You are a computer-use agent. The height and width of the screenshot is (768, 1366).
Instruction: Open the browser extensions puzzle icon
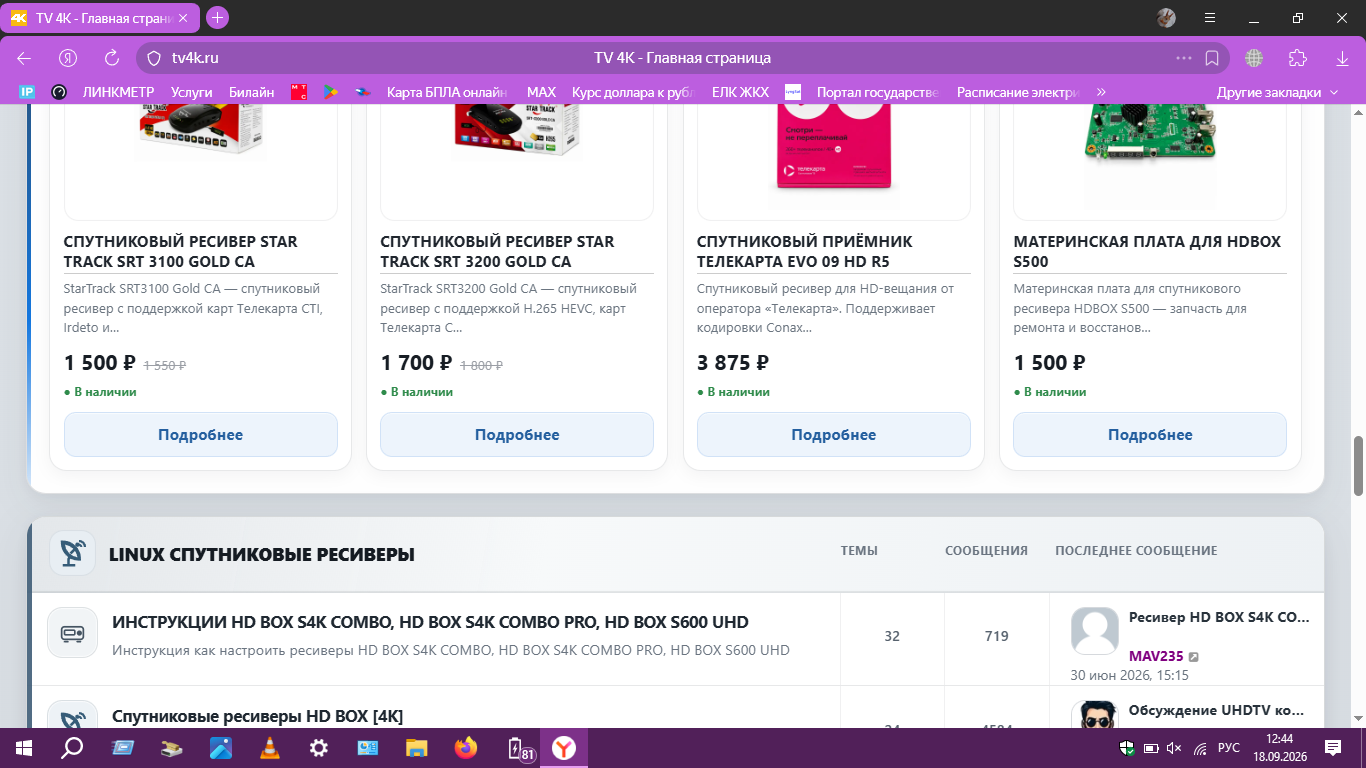(1298, 58)
